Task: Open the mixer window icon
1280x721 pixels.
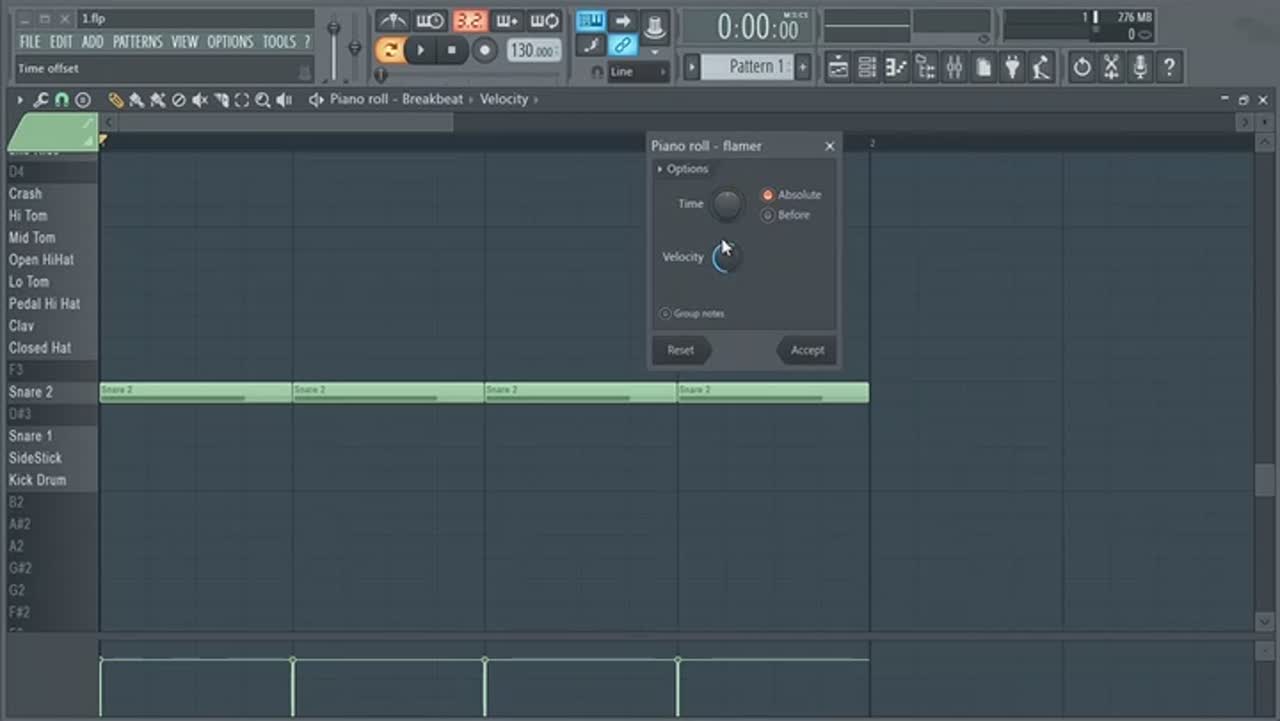Action: tap(954, 67)
